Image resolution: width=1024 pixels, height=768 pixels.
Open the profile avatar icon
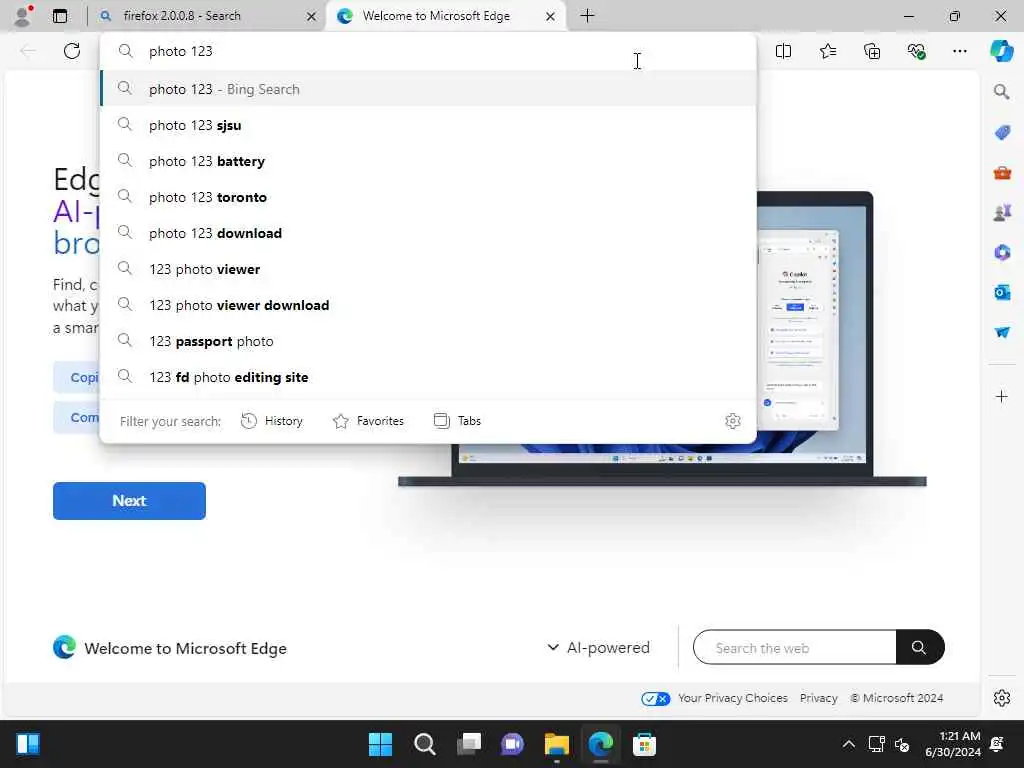tap(24, 16)
